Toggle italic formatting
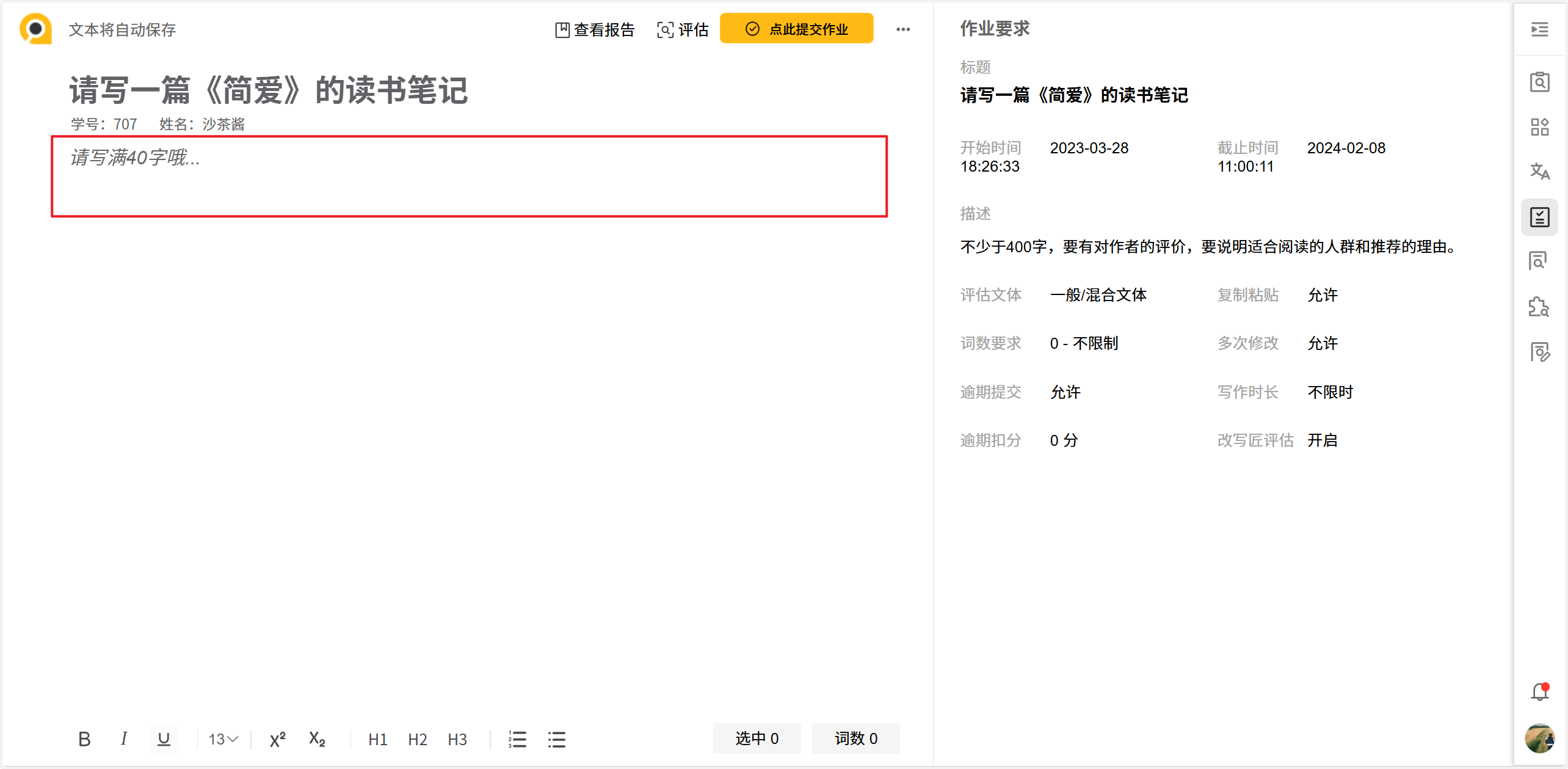 (124, 739)
